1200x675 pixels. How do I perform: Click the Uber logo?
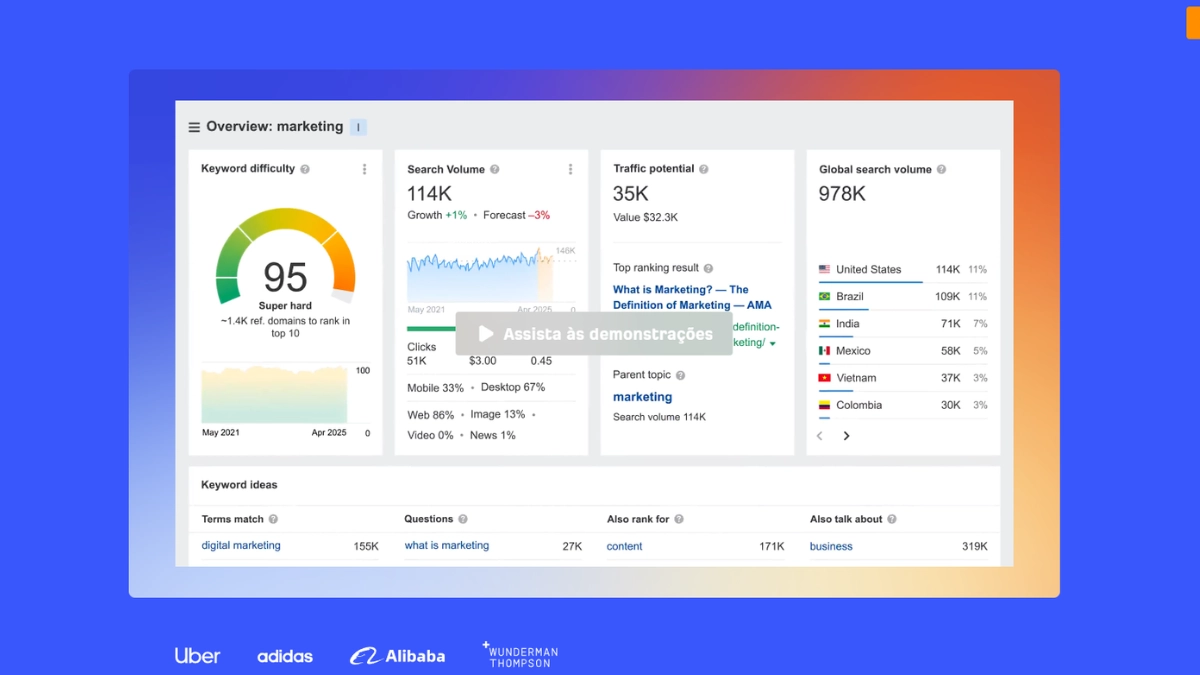click(197, 656)
